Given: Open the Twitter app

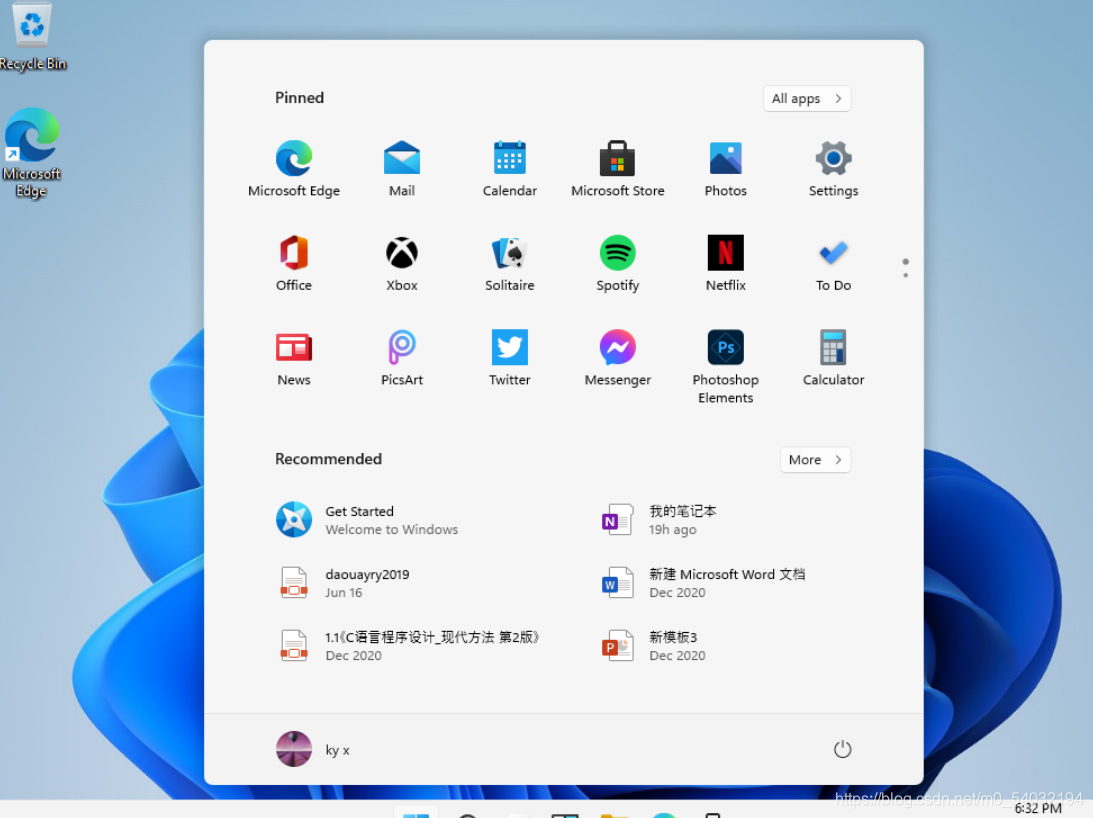Looking at the screenshot, I should (x=510, y=358).
